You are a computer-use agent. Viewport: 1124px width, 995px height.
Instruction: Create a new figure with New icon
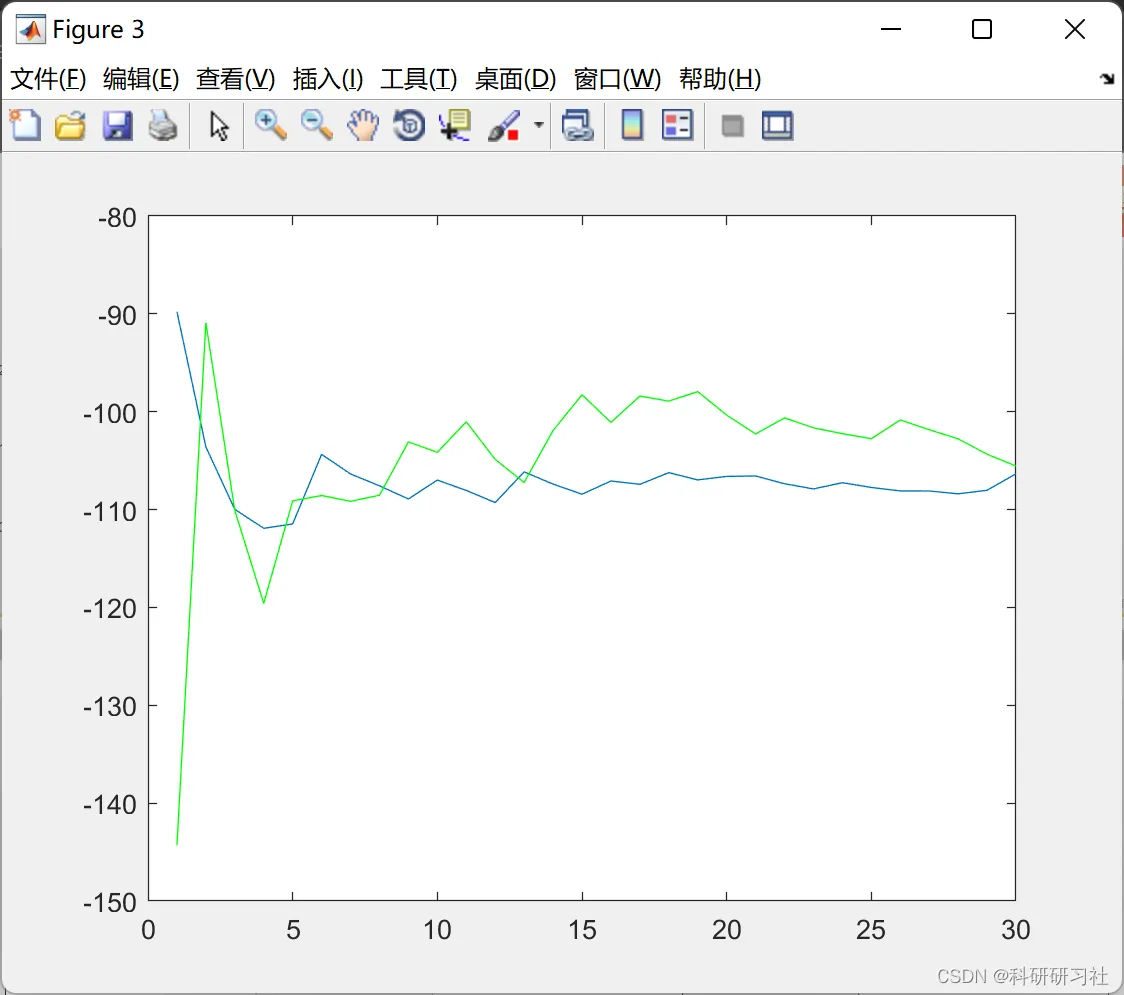[25, 125]
